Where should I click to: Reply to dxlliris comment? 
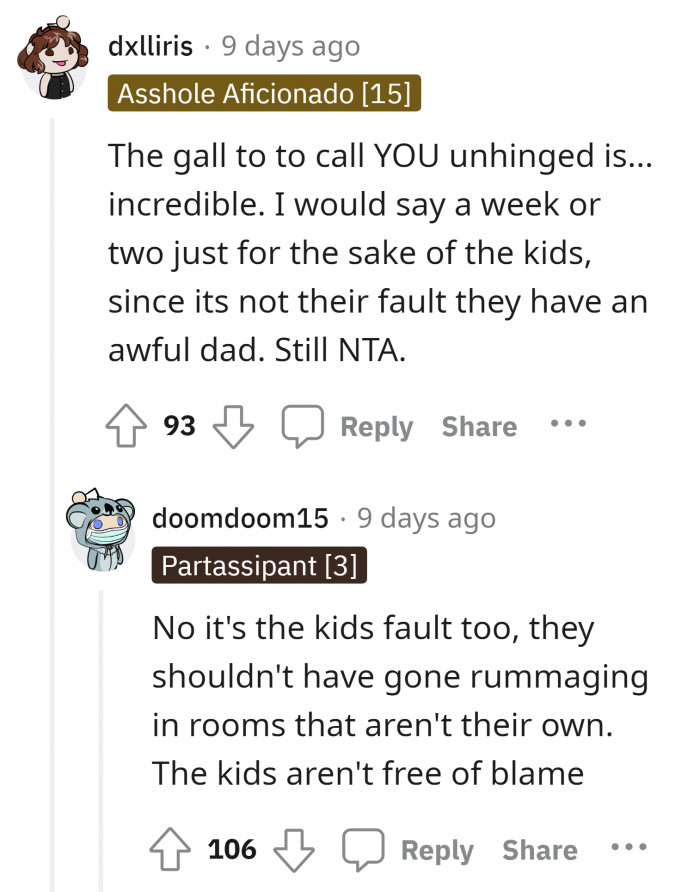(376, 426)
